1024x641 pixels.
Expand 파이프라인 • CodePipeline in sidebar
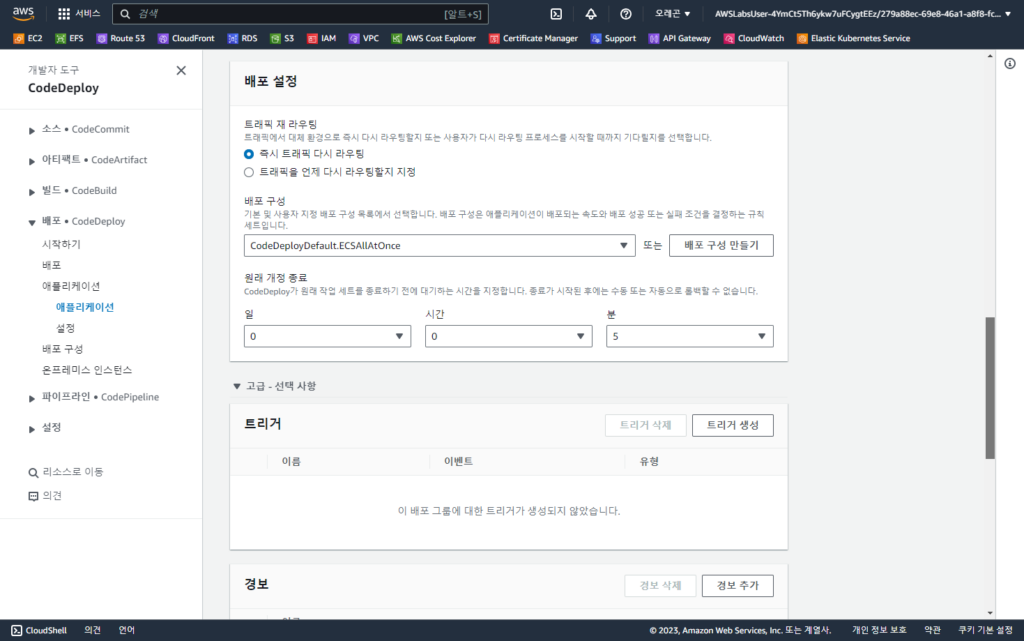[31, 398]
